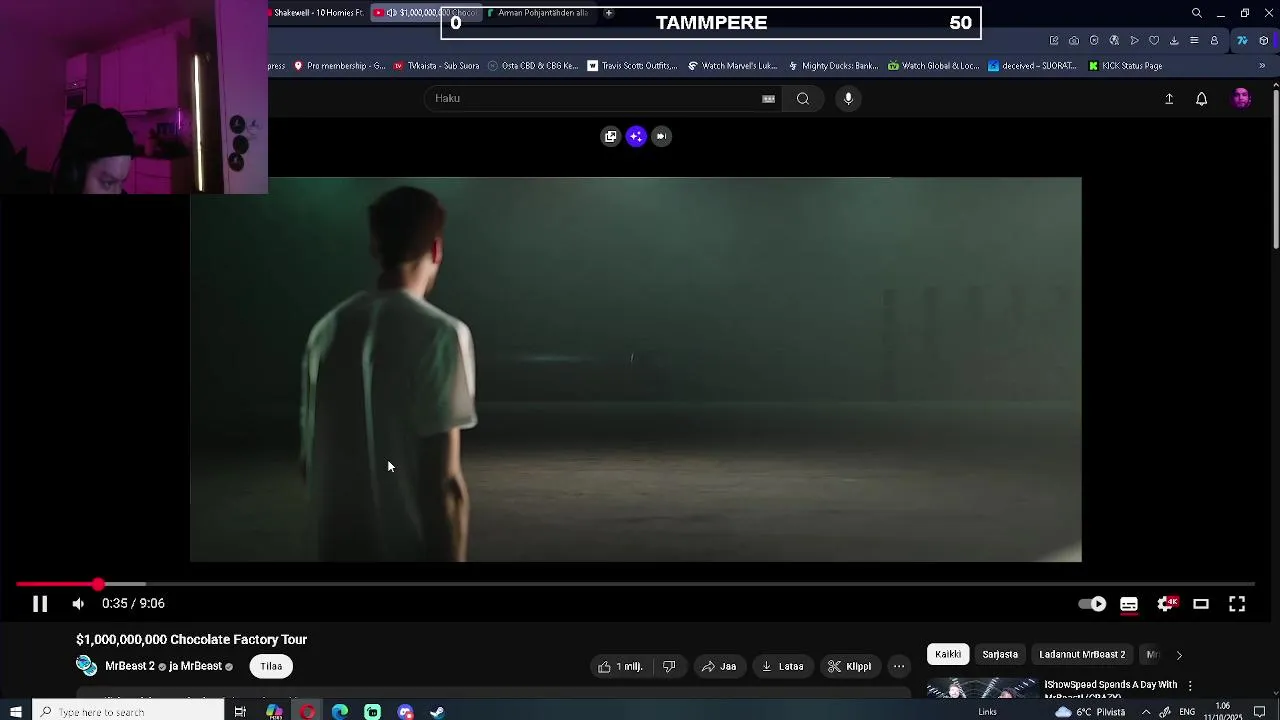Enter fullscreen mode on the video

(x=1237, y=604)
